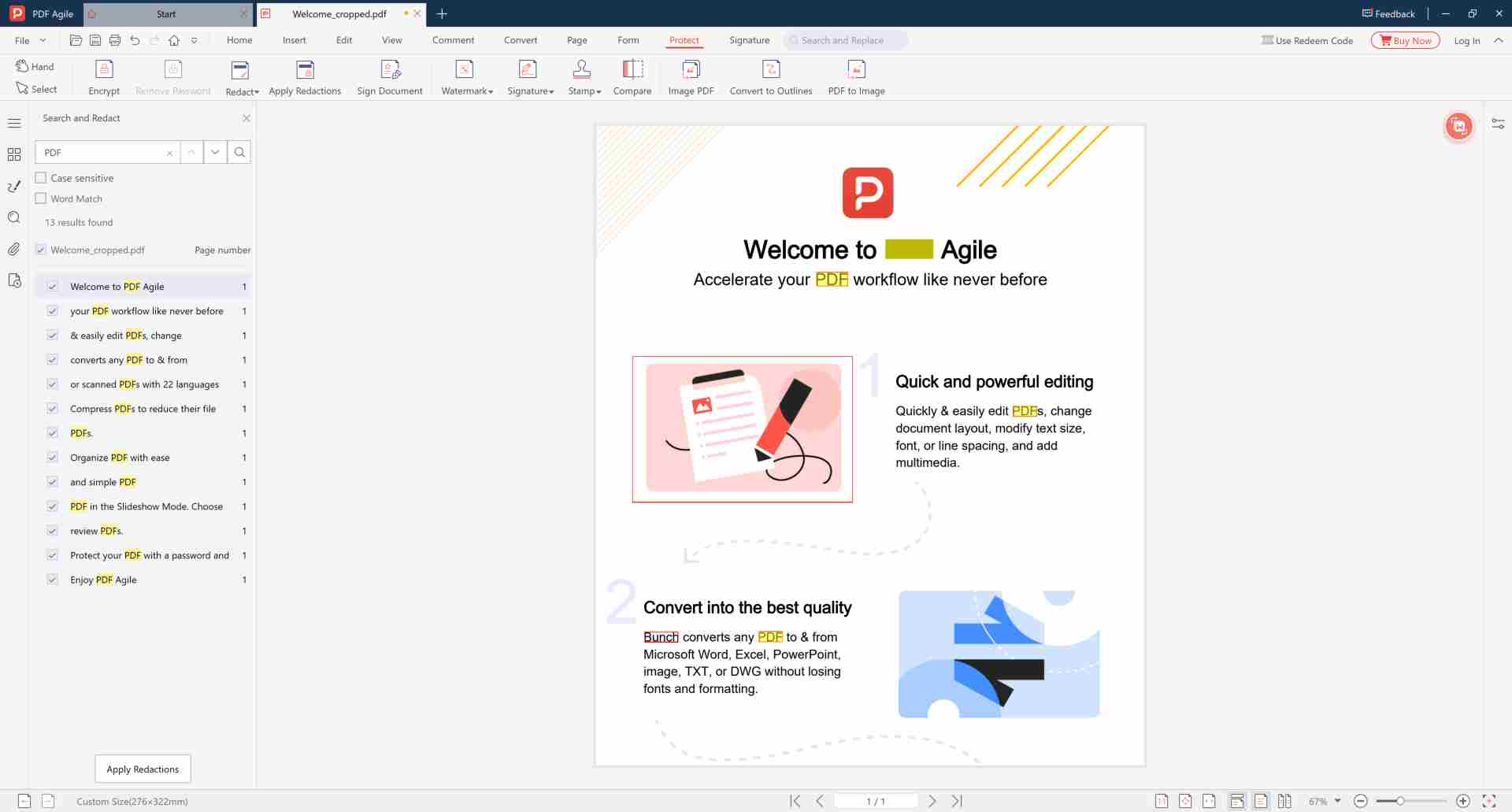Run search with the magnifier button

click(x=239, y=152)
